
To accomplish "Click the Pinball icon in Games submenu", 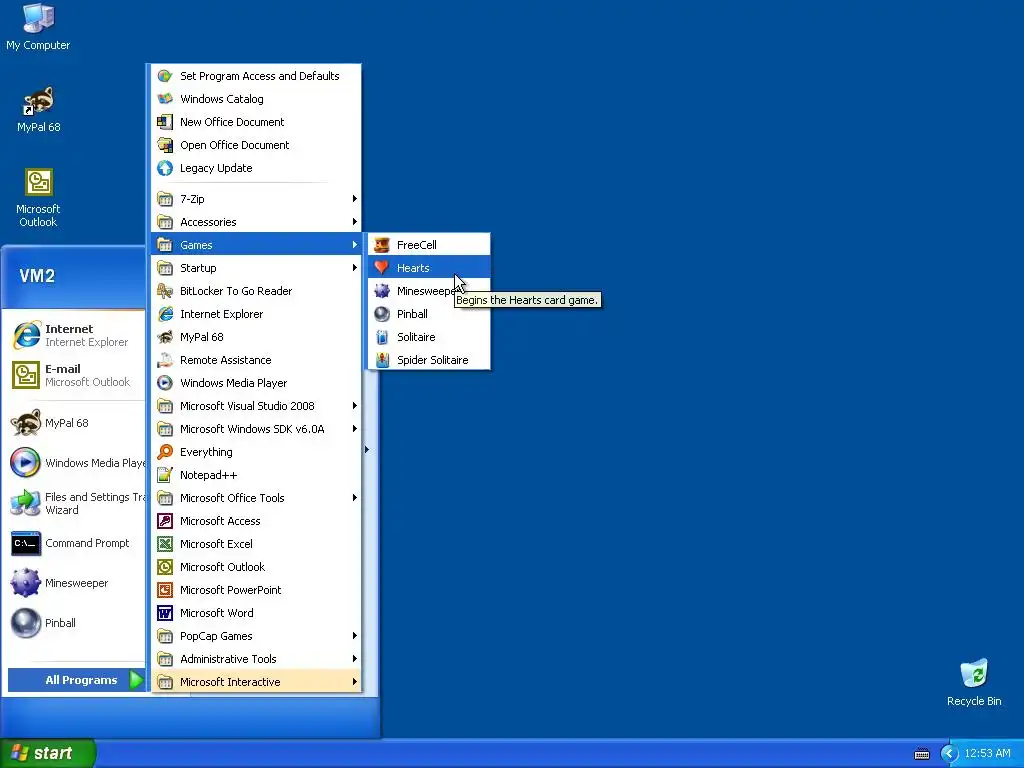I will [x=382, y=314].
